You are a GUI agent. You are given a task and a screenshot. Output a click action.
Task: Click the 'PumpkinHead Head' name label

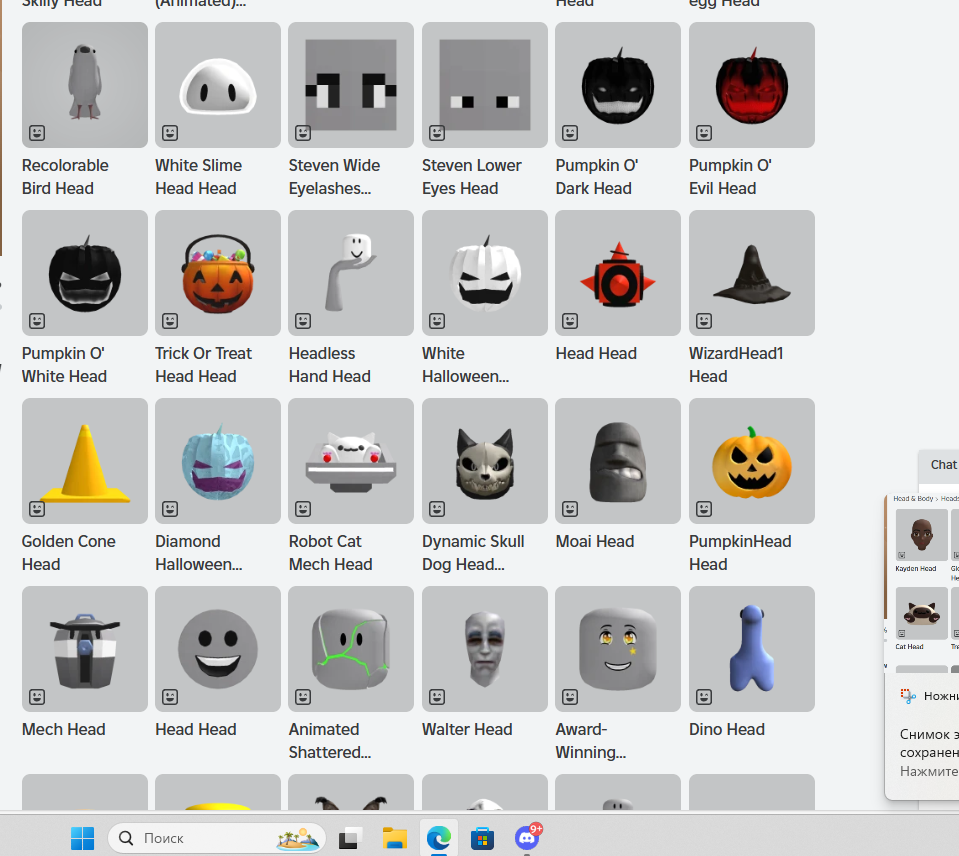(x=740, y=553)
